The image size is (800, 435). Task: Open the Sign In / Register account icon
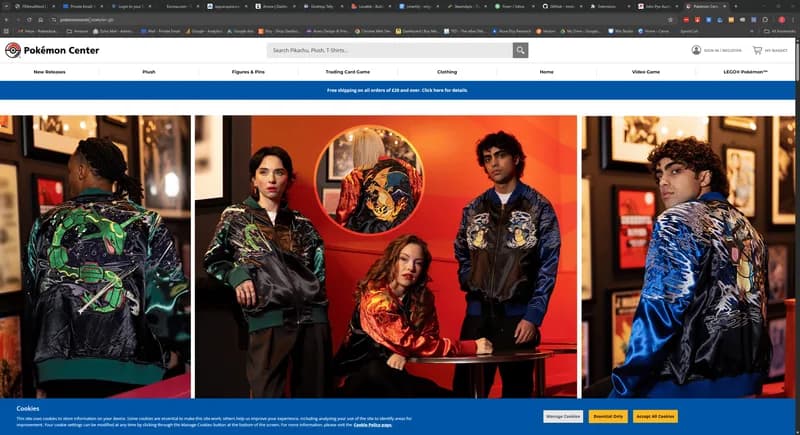(x=696, y=50)
